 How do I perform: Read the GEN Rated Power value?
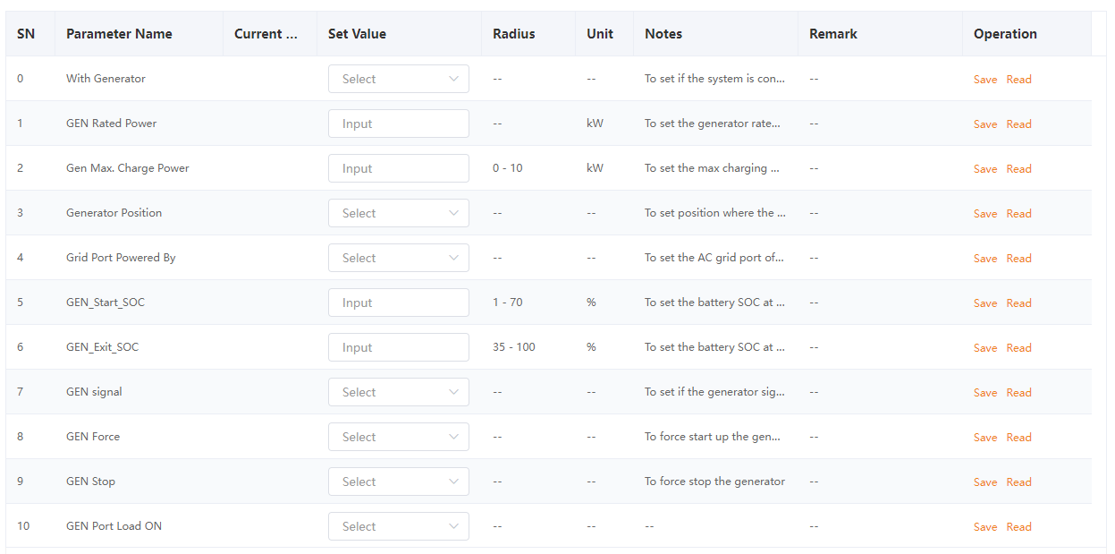[x=1018, y=124]
